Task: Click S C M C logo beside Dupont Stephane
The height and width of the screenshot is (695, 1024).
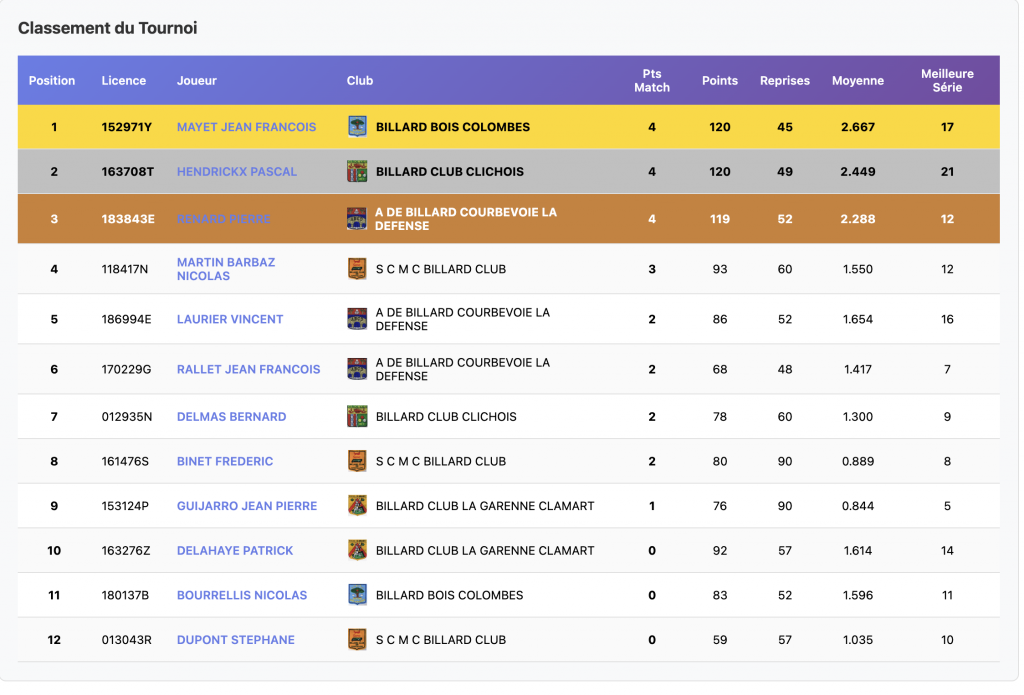Action: coord(357,640)
